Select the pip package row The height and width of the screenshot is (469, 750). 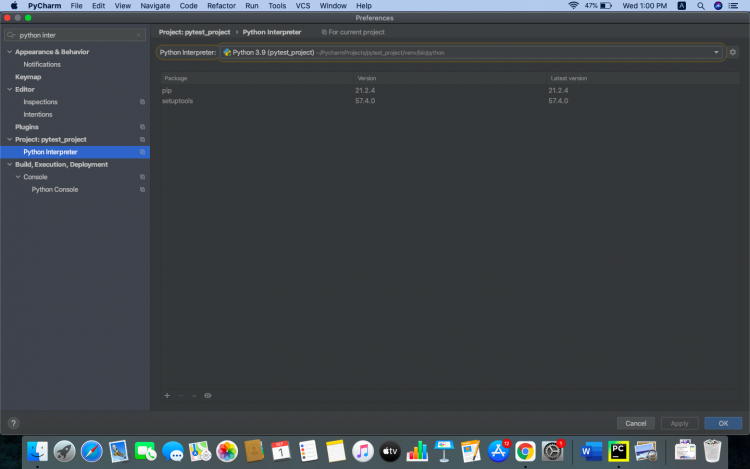click(450, 90)
